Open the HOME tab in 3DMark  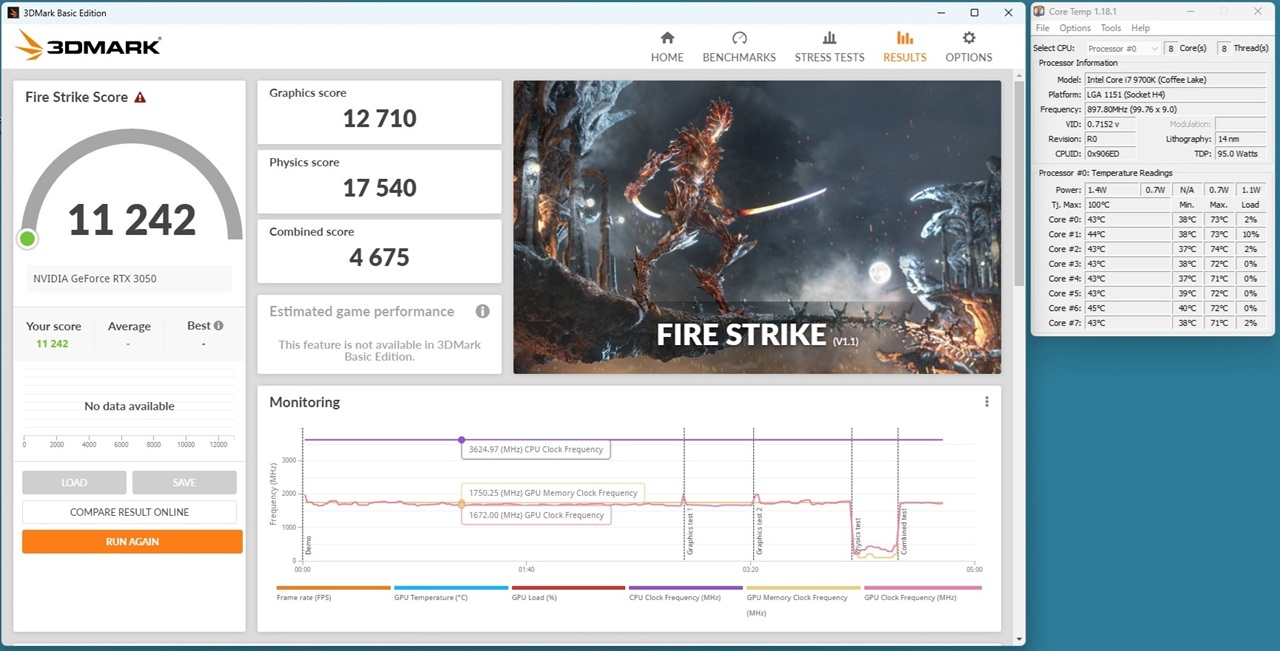tap(667, 47)
